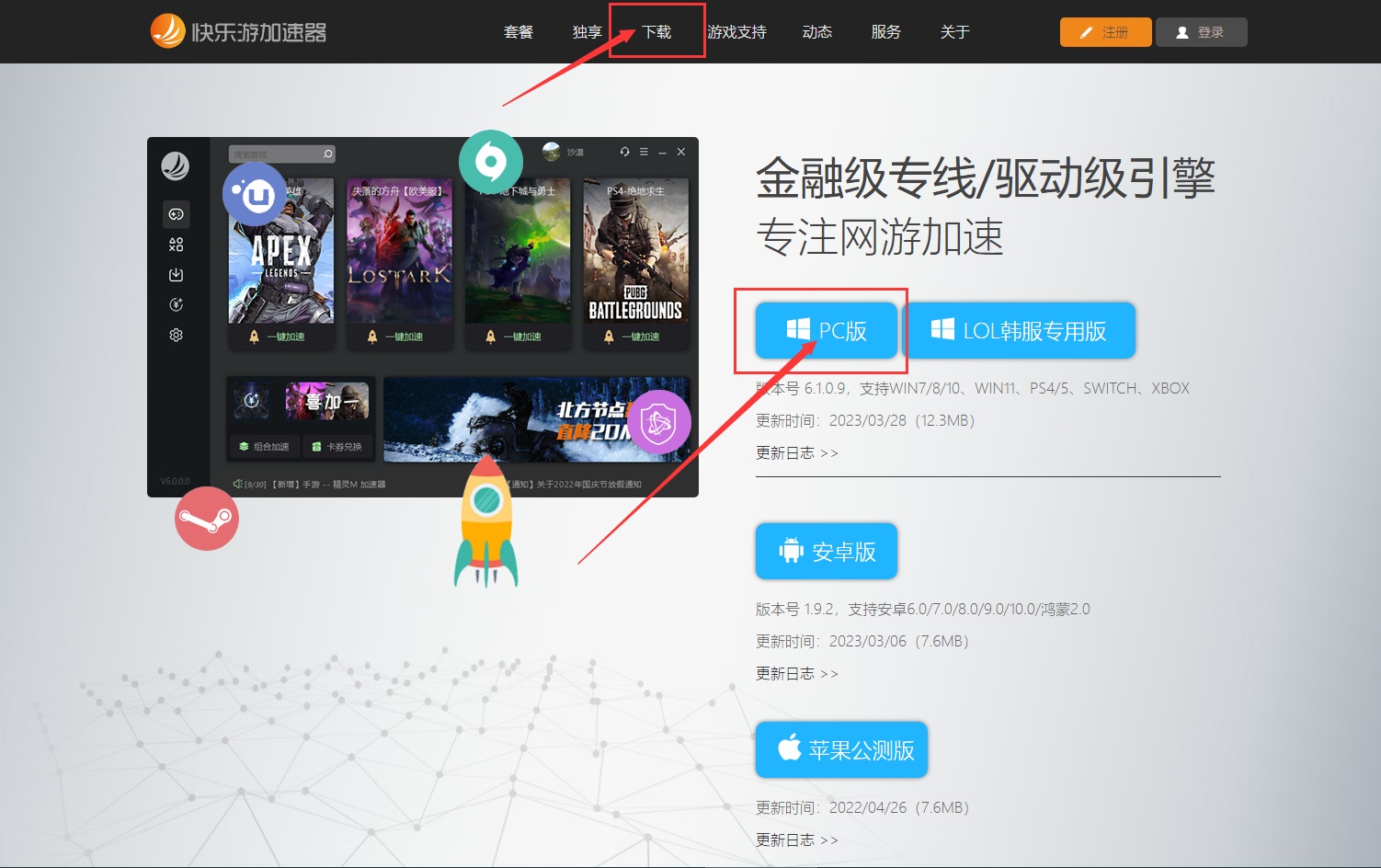
Task: Click the 手游 精灵M 加速器 announcement
Action: [x=315, y=485]
